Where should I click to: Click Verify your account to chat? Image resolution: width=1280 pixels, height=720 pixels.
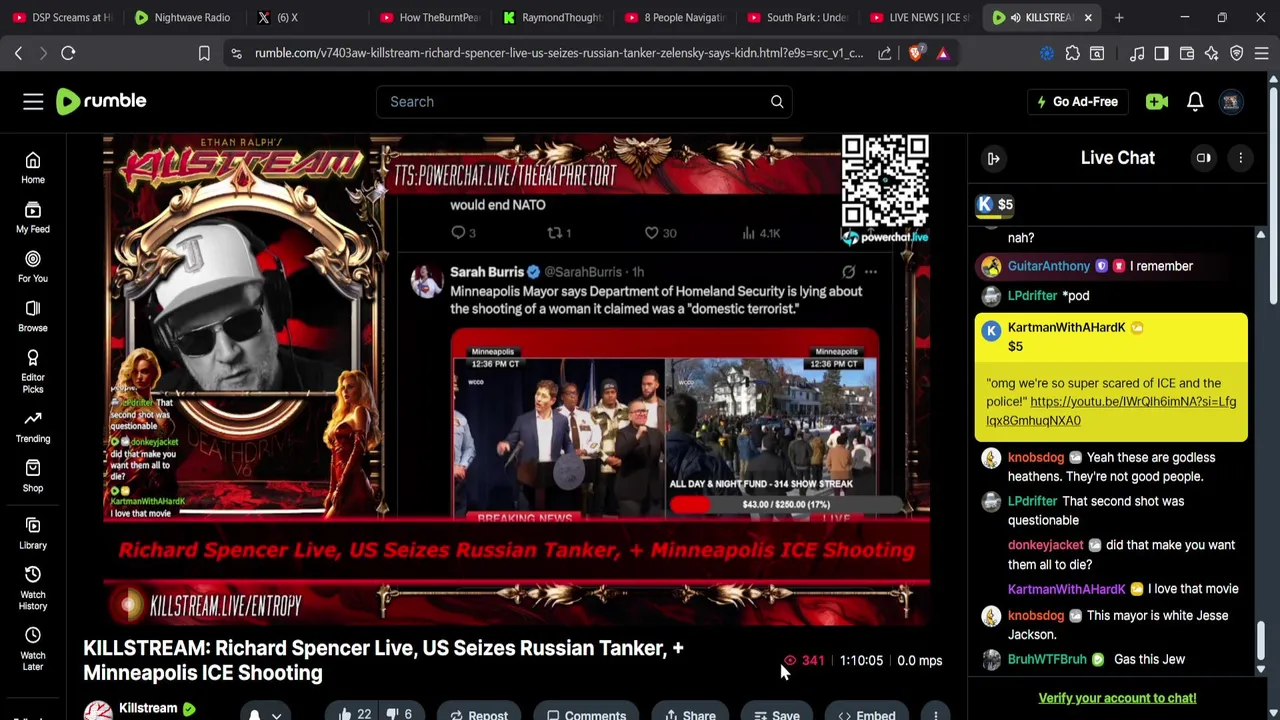tap(1117, 698)
